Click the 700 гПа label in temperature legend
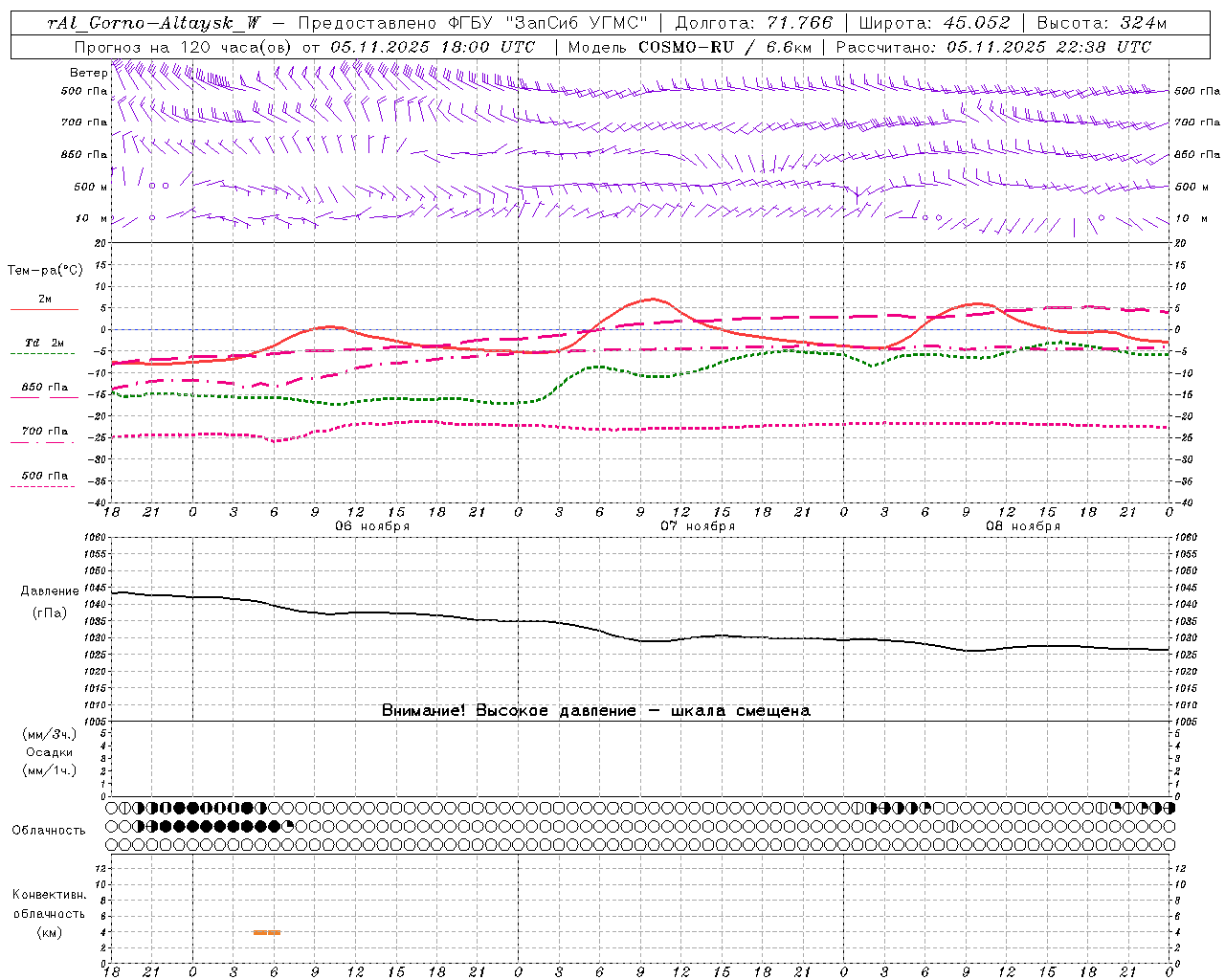This screenshot has height=980, width=1225. [x=45, y=432]
